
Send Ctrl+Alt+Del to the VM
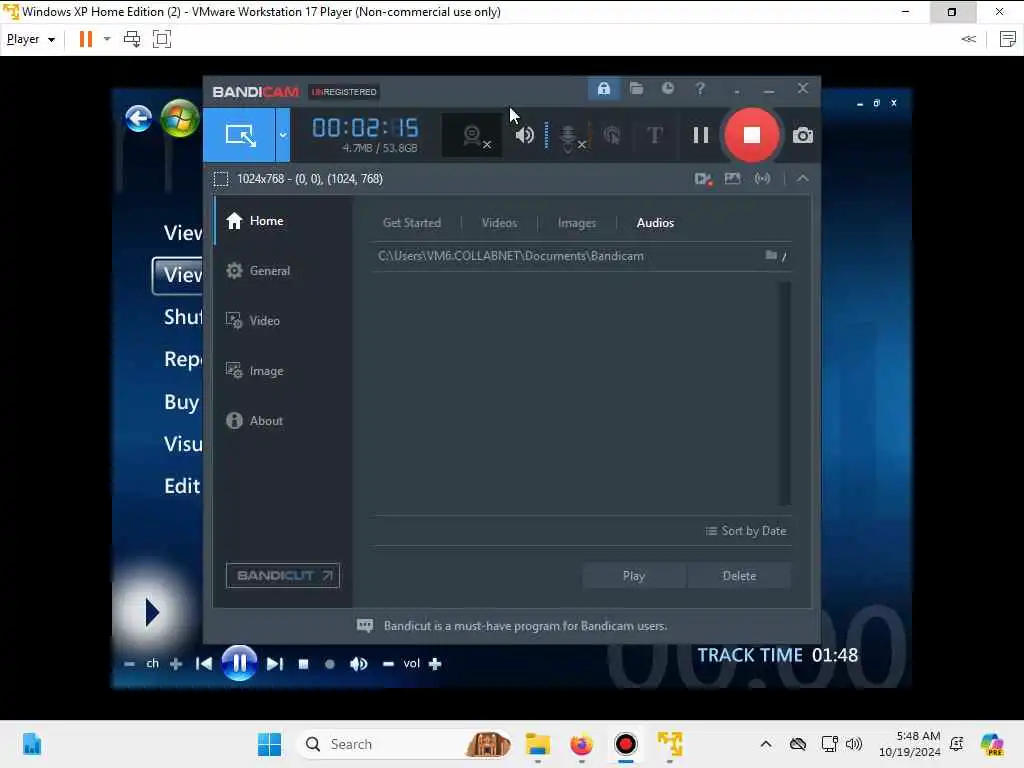132,39
